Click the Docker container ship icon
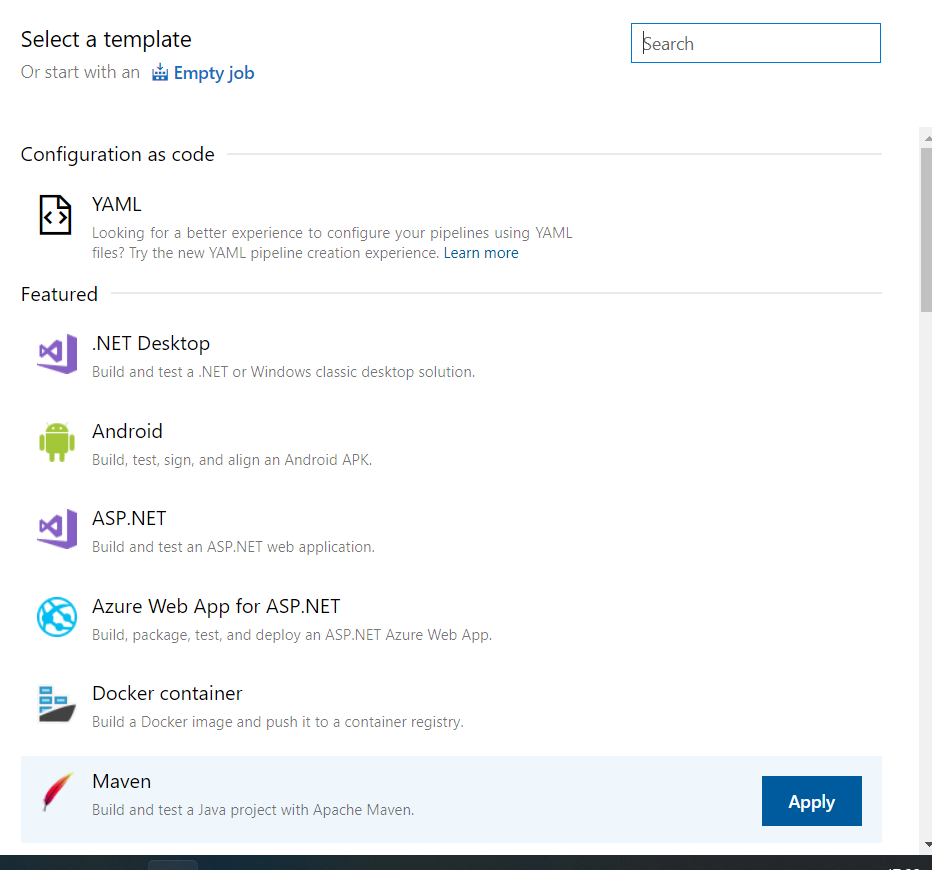 pyautogui.click(x=57, y=704)
